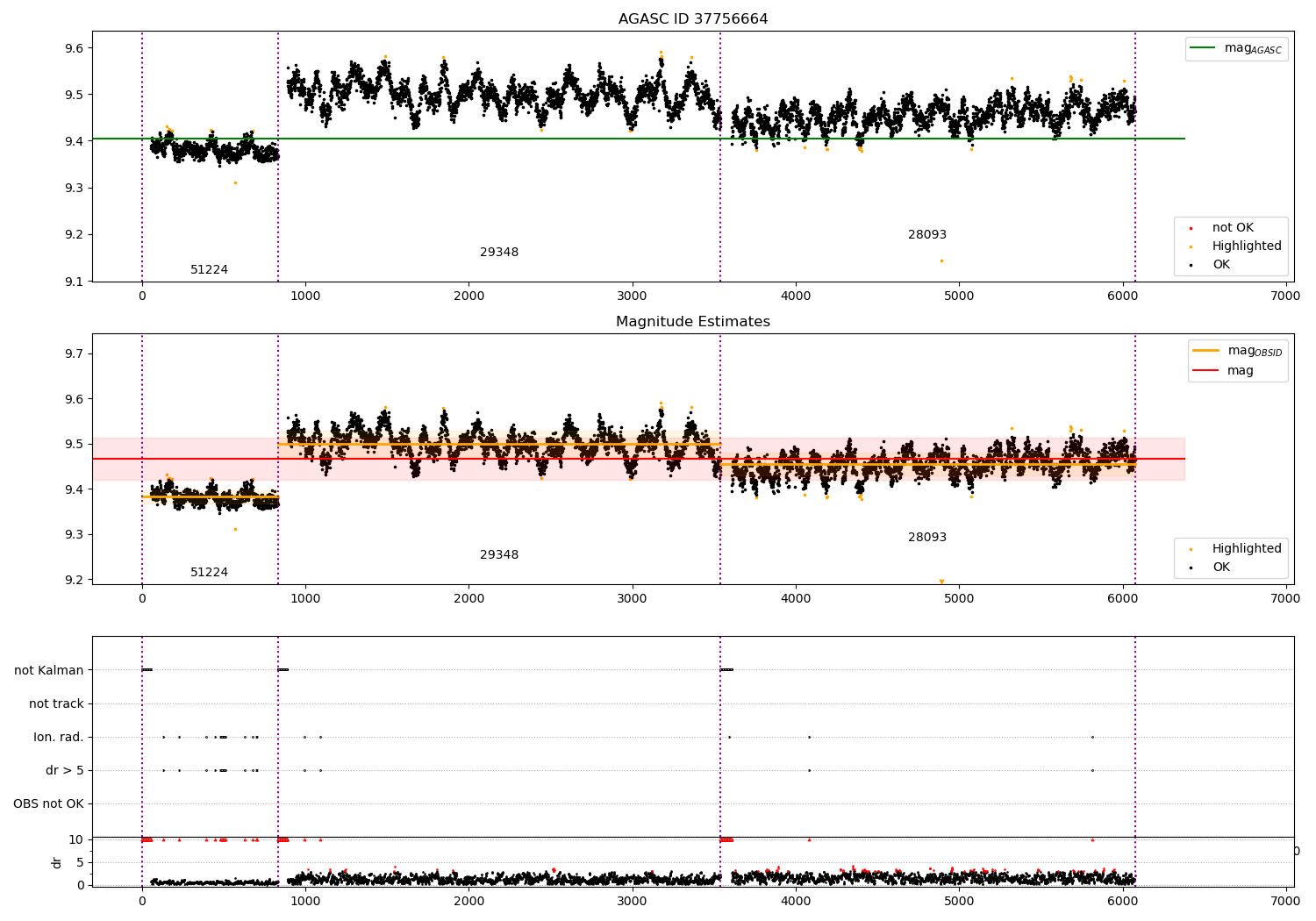Click 'OK' label in the top plot's lower legend

click(1221, 265)
